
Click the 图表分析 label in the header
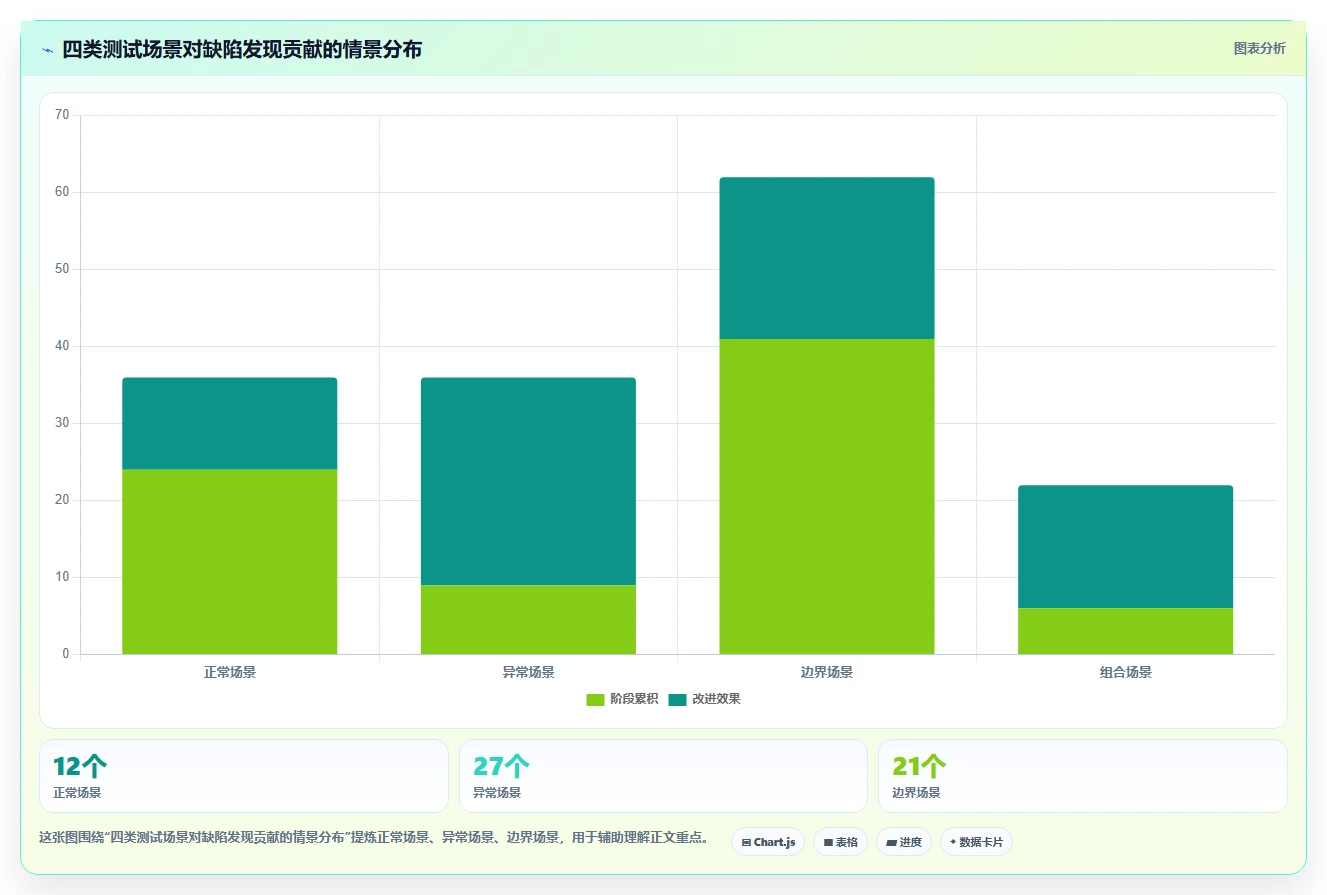[x=1259, y=48]
